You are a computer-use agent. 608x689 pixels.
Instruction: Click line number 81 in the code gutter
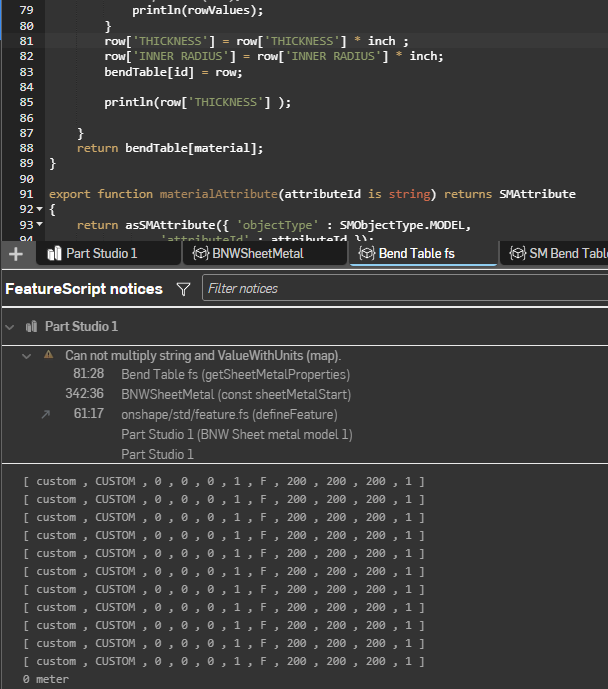pos(25,41)
